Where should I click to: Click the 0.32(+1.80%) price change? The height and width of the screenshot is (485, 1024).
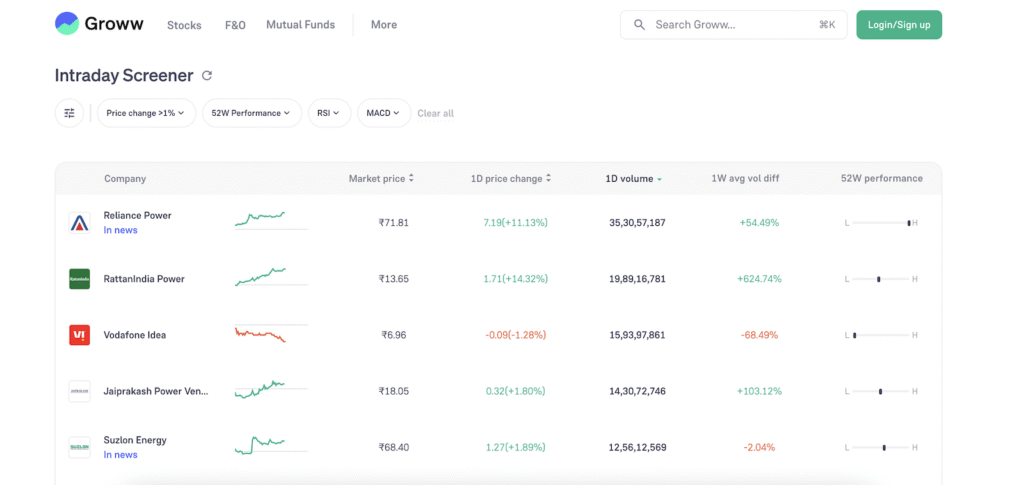[515, 391]
